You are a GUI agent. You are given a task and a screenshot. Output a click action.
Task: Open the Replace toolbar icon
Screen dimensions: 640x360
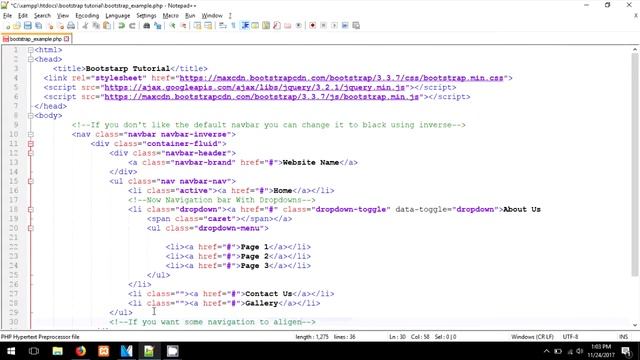click(x=158, y=26)
